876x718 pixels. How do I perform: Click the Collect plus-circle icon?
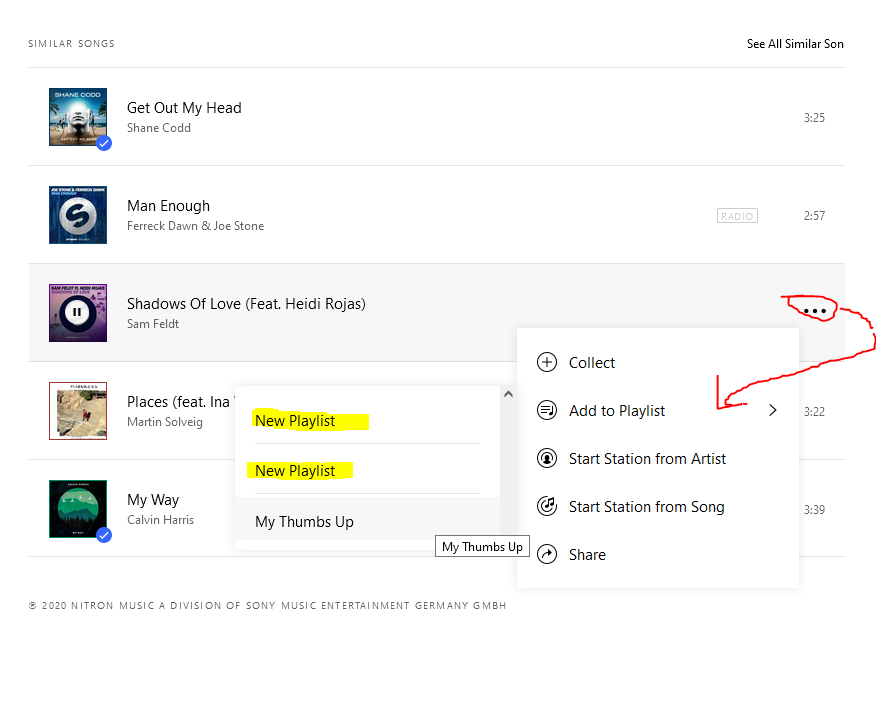547,363
